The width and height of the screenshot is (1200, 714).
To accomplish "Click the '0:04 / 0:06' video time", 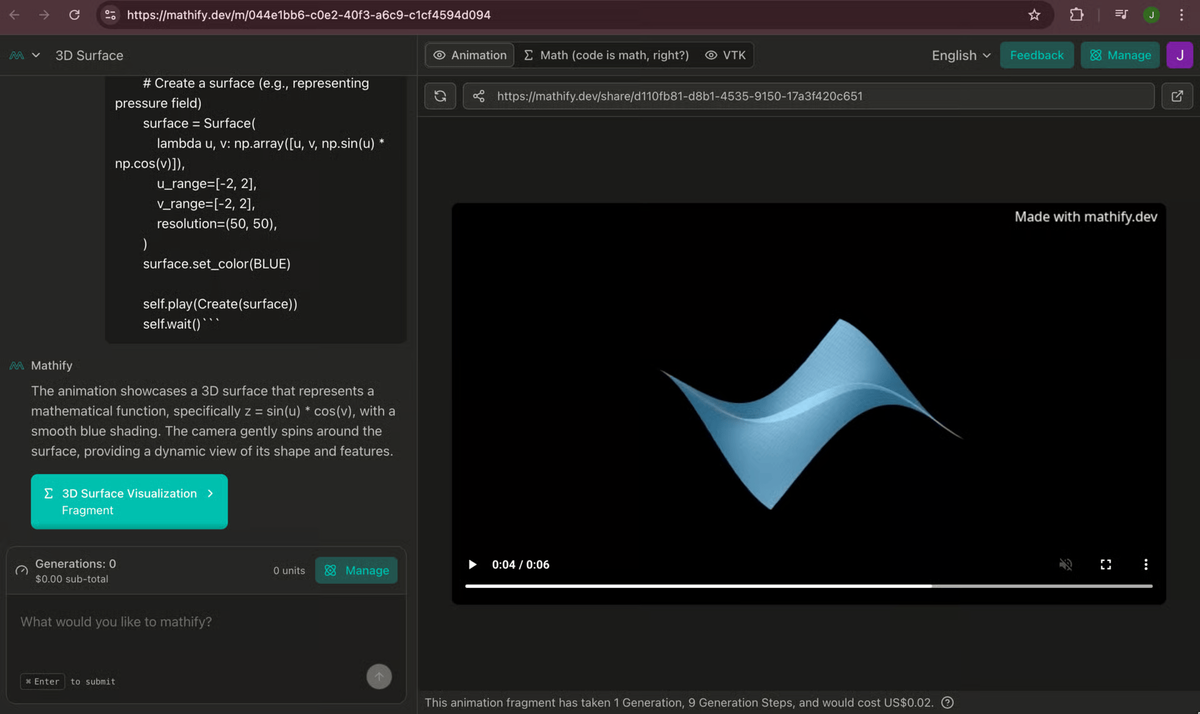I will pos(520,564).
